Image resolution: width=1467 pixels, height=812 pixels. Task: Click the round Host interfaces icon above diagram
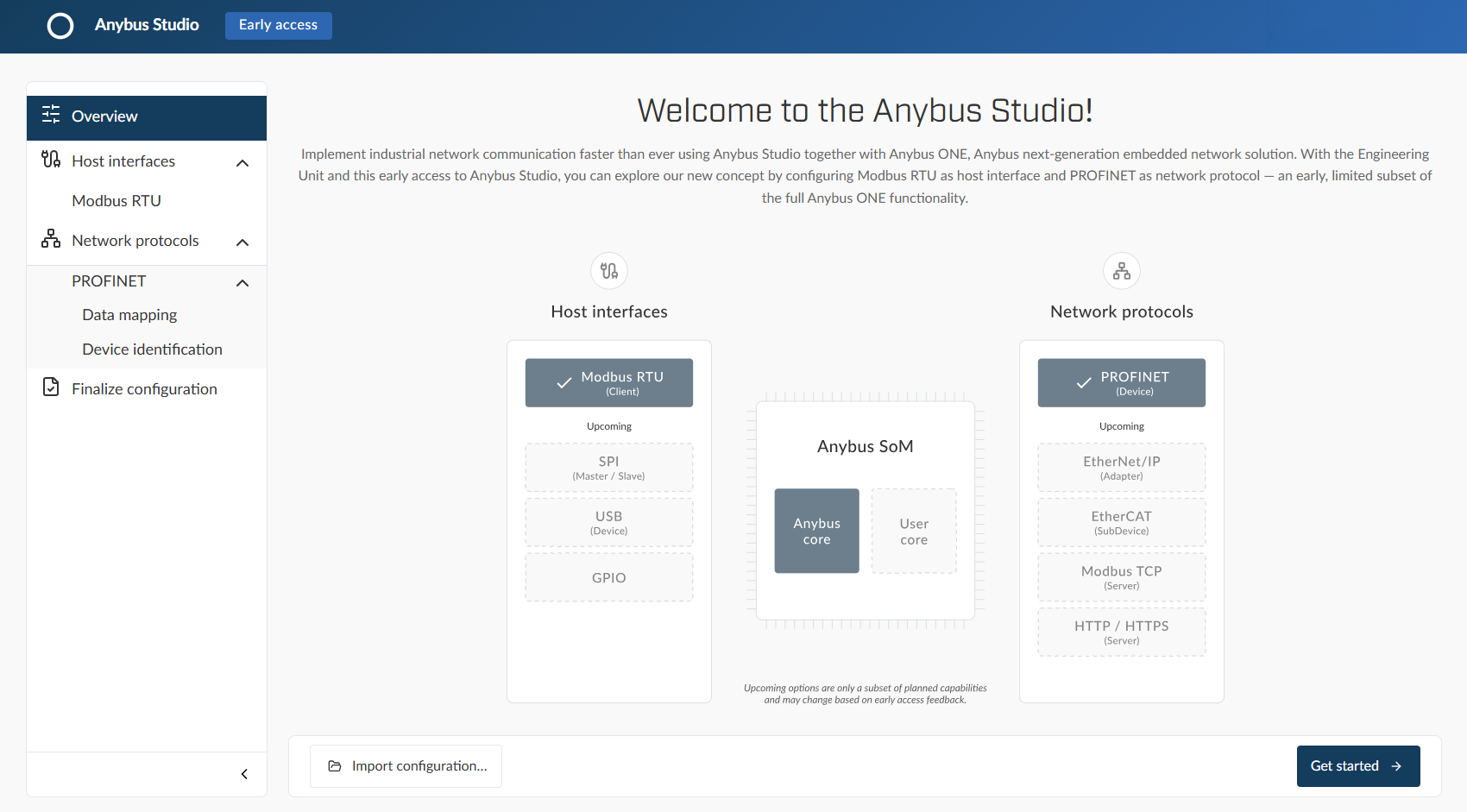[x=609, y=271]
